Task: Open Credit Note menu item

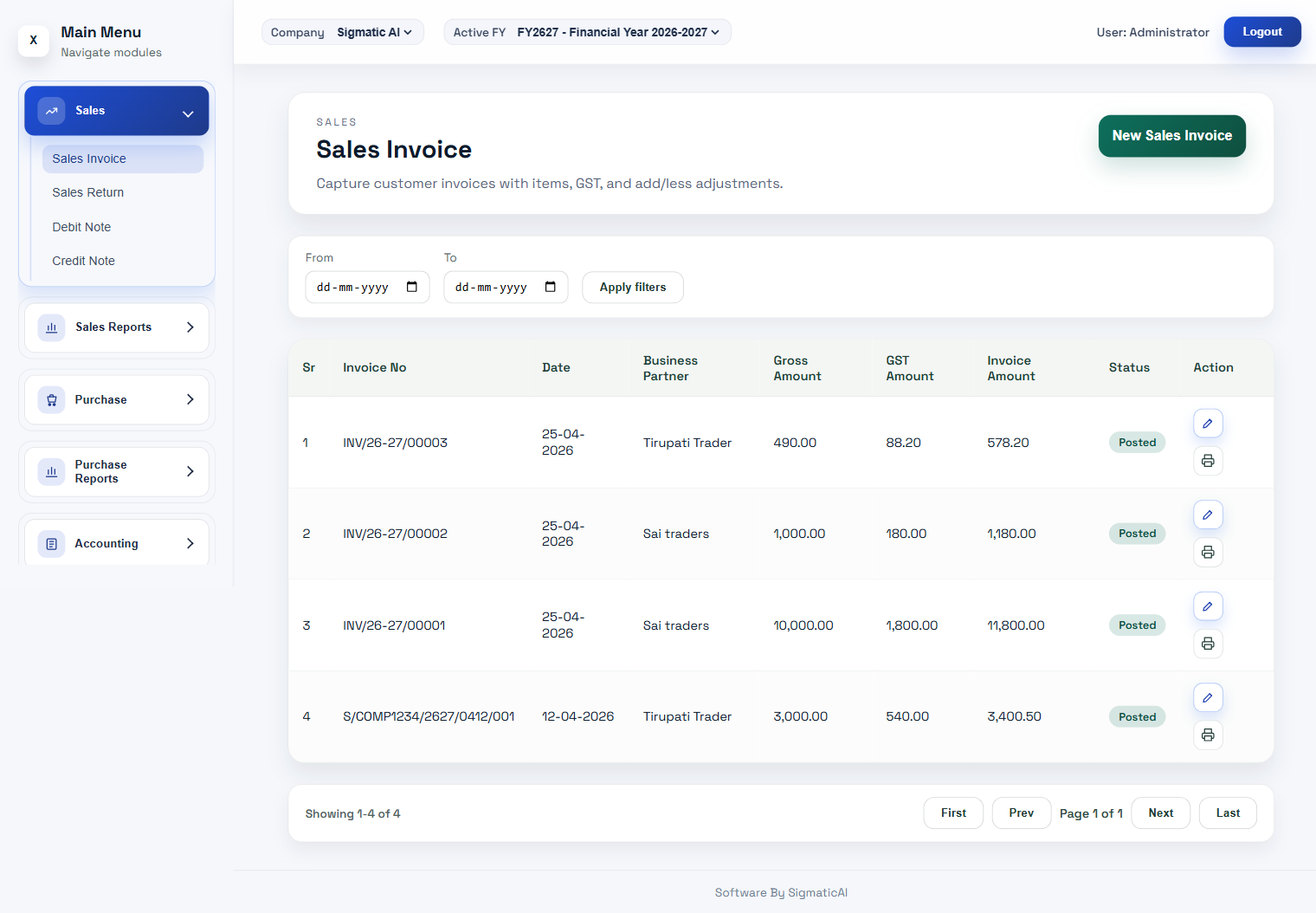Action: [x=123, y=261]
